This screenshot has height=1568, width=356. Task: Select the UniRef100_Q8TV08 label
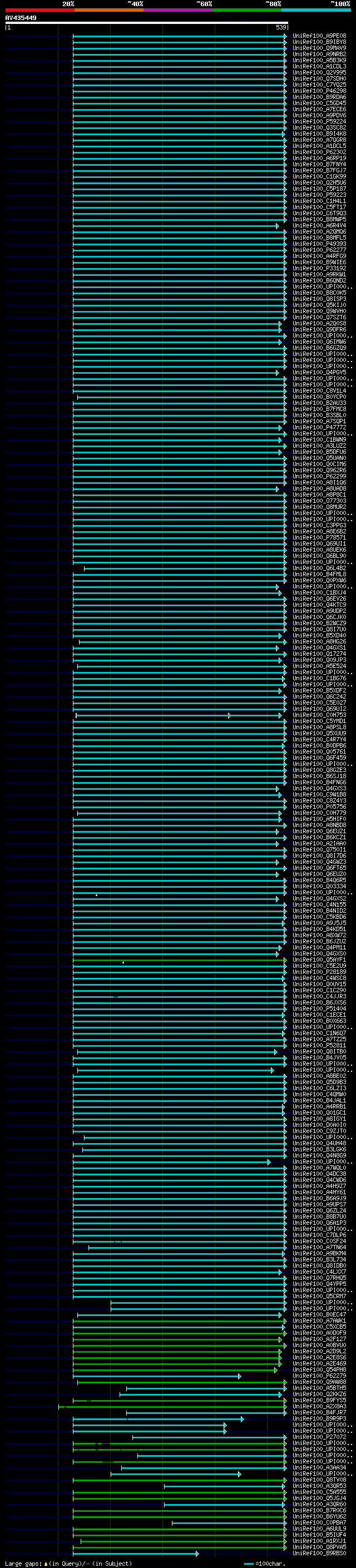(319, 1480)
